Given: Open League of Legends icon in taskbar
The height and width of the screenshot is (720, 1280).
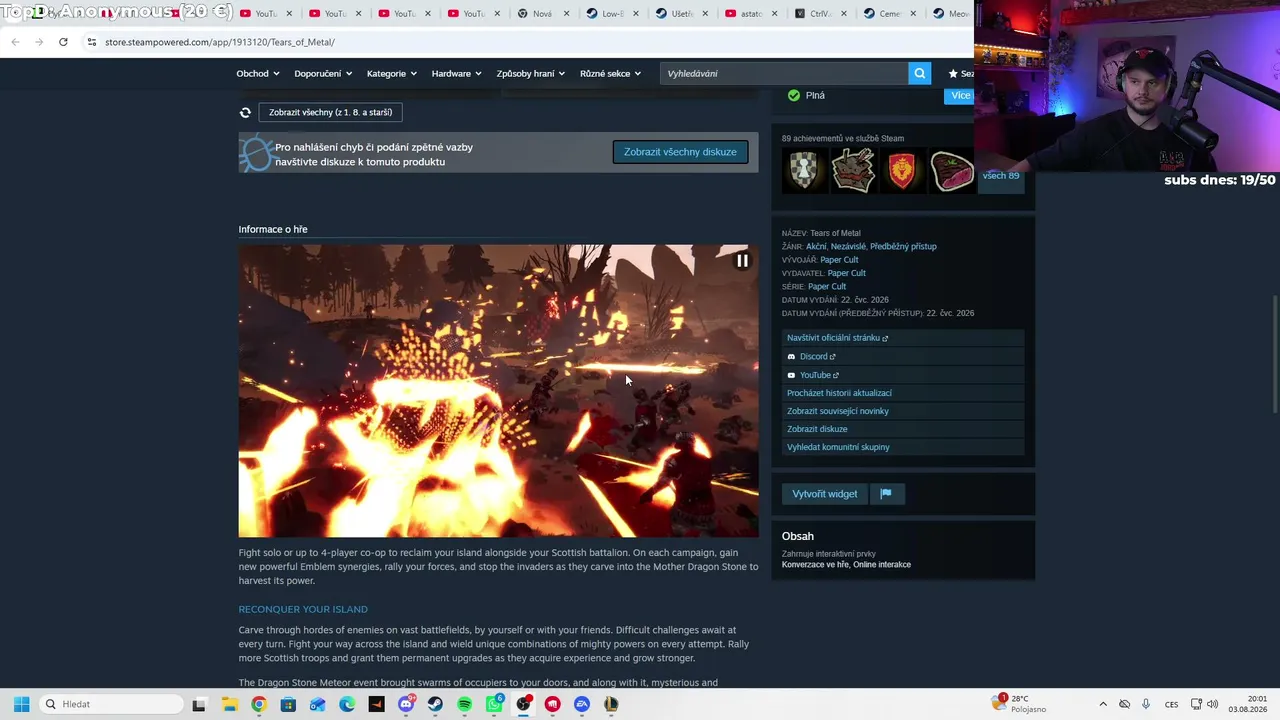Looking at the screenshot, I should (x=611, y=704).
